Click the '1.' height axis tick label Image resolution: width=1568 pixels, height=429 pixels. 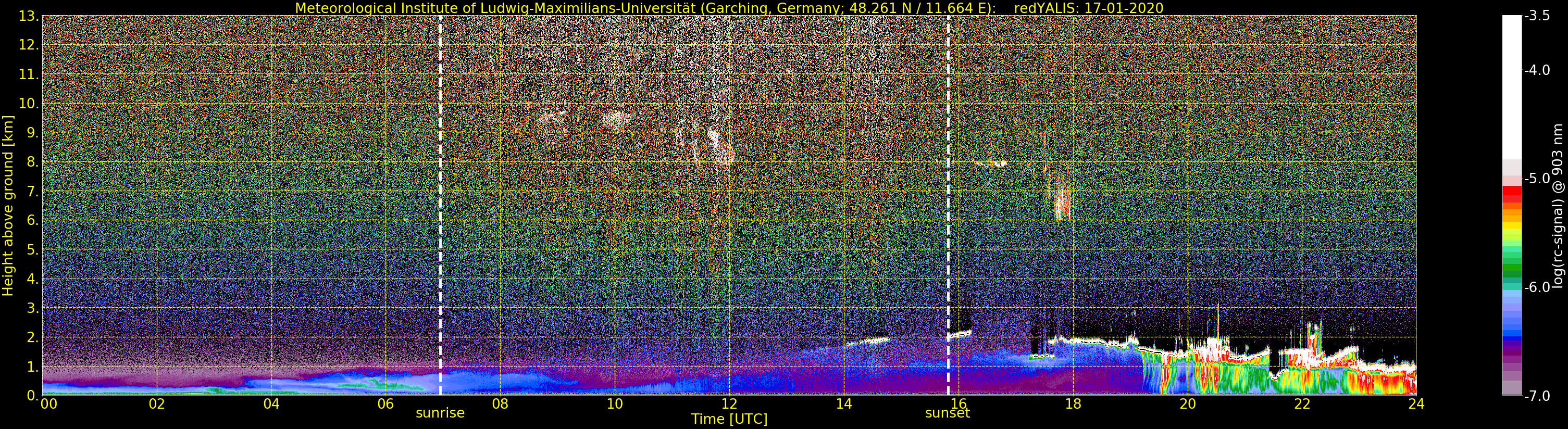(x=33, y=367)
